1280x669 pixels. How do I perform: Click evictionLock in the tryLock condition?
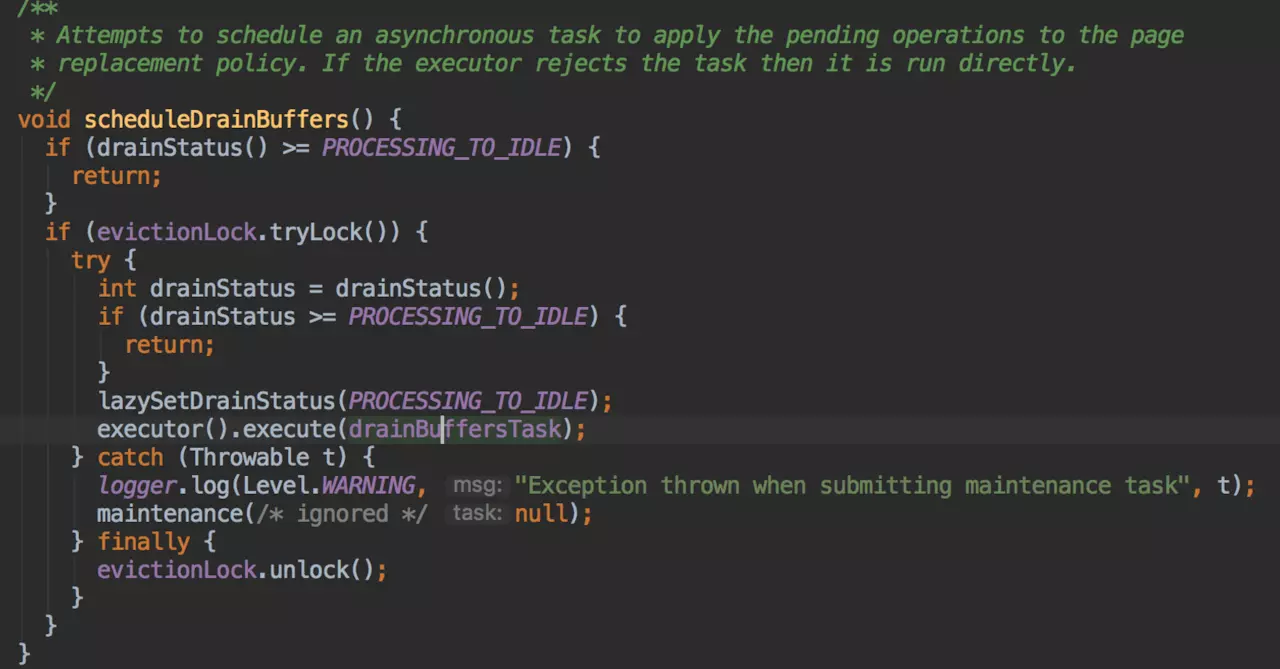[x=177, y=232]
